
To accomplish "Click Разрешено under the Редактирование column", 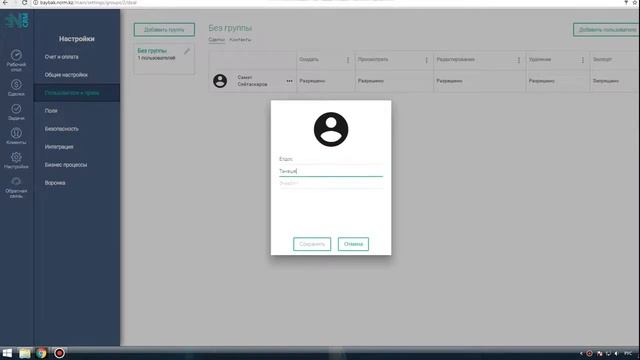I will point(449,81).
